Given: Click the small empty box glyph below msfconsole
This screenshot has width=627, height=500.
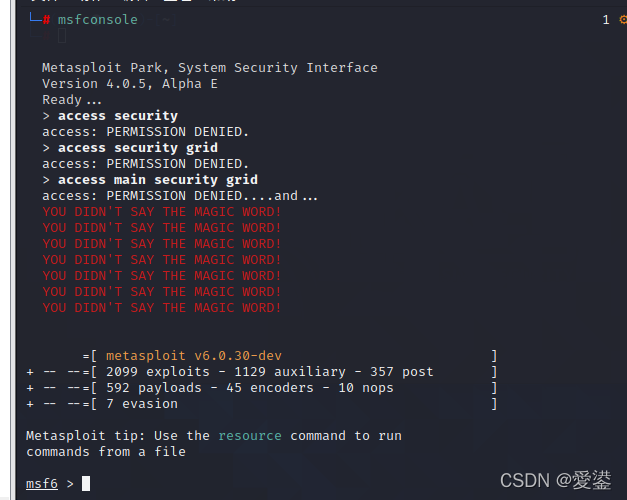Looking at the screenshot, I should [61, 37].
